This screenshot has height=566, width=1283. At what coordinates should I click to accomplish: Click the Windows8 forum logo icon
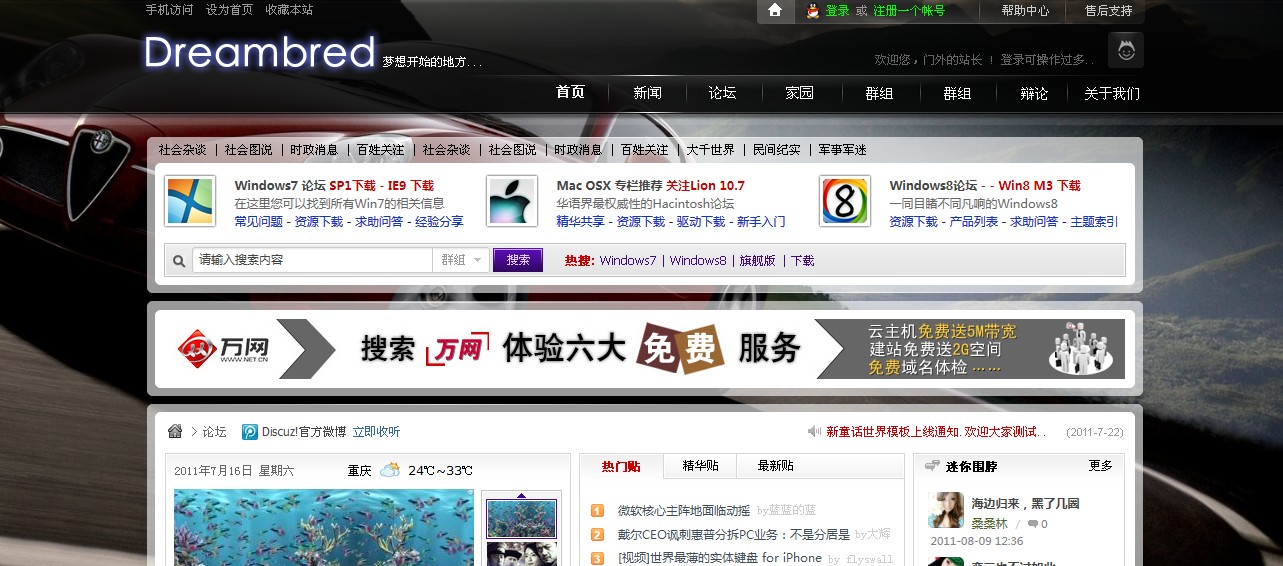pyautogui.click(x=845, y=201)
